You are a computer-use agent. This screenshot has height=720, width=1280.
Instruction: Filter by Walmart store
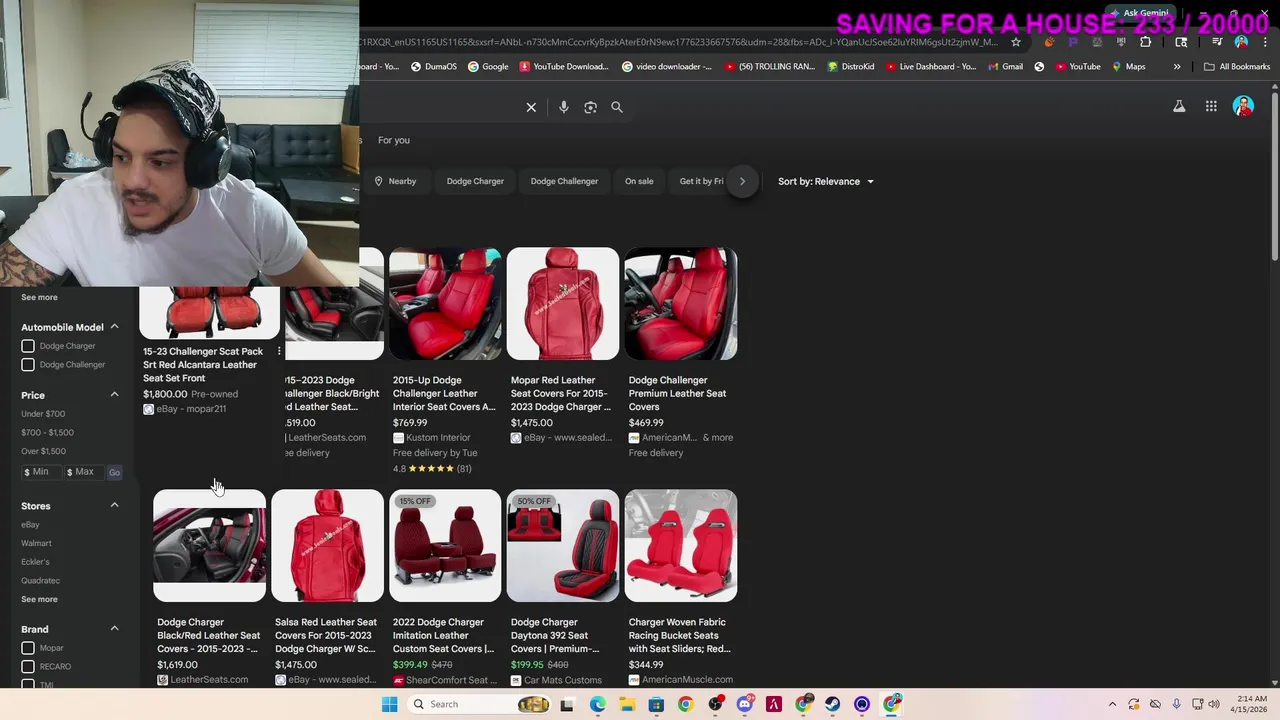pos(36,544)
